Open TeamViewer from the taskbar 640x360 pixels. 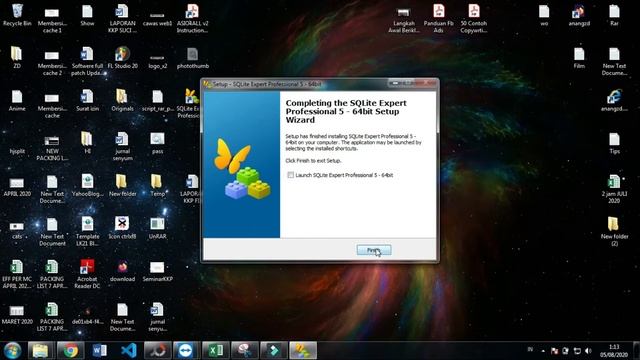point(186,351)
